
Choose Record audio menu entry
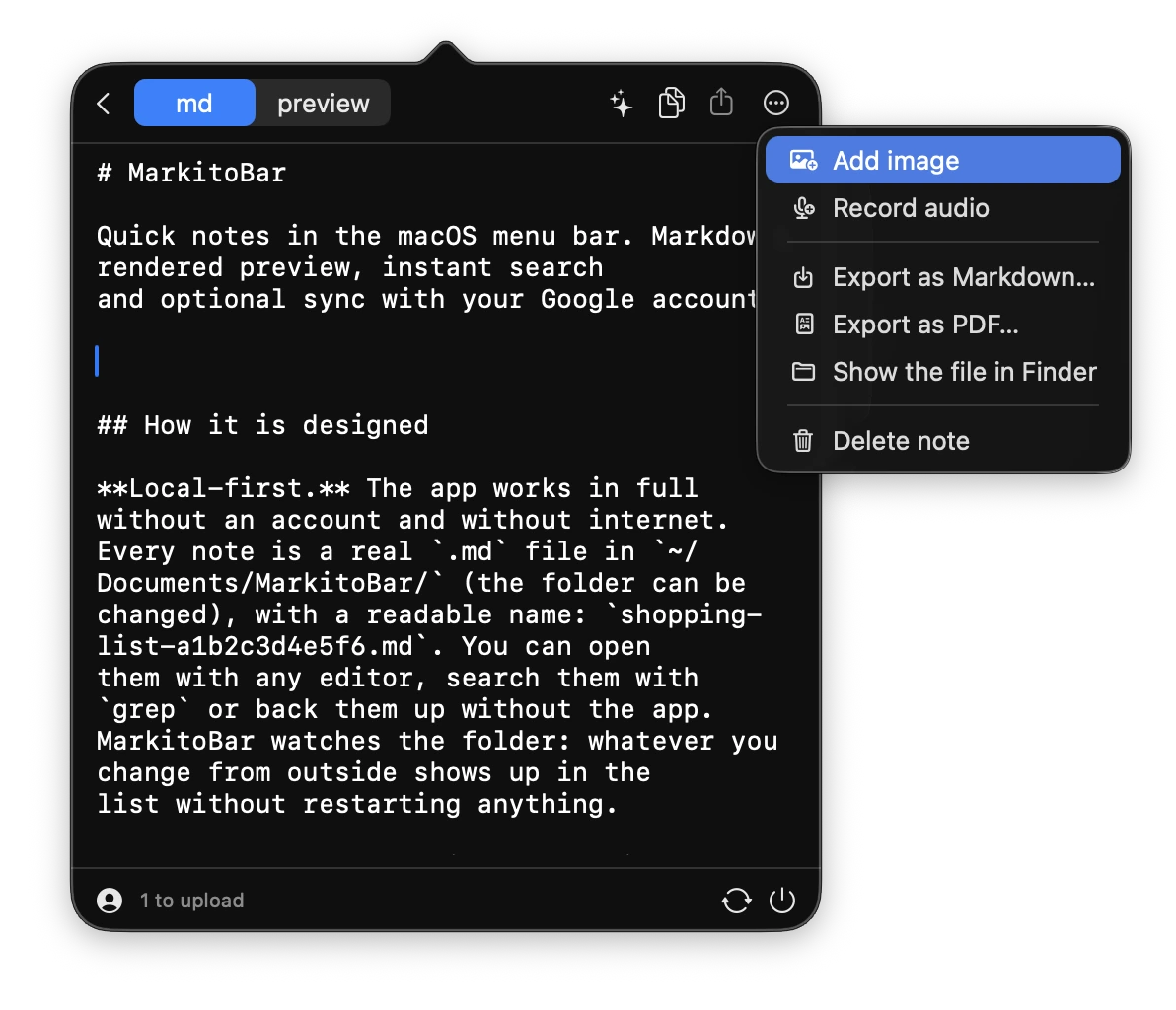pyautogui.click(x=943, y=208)
